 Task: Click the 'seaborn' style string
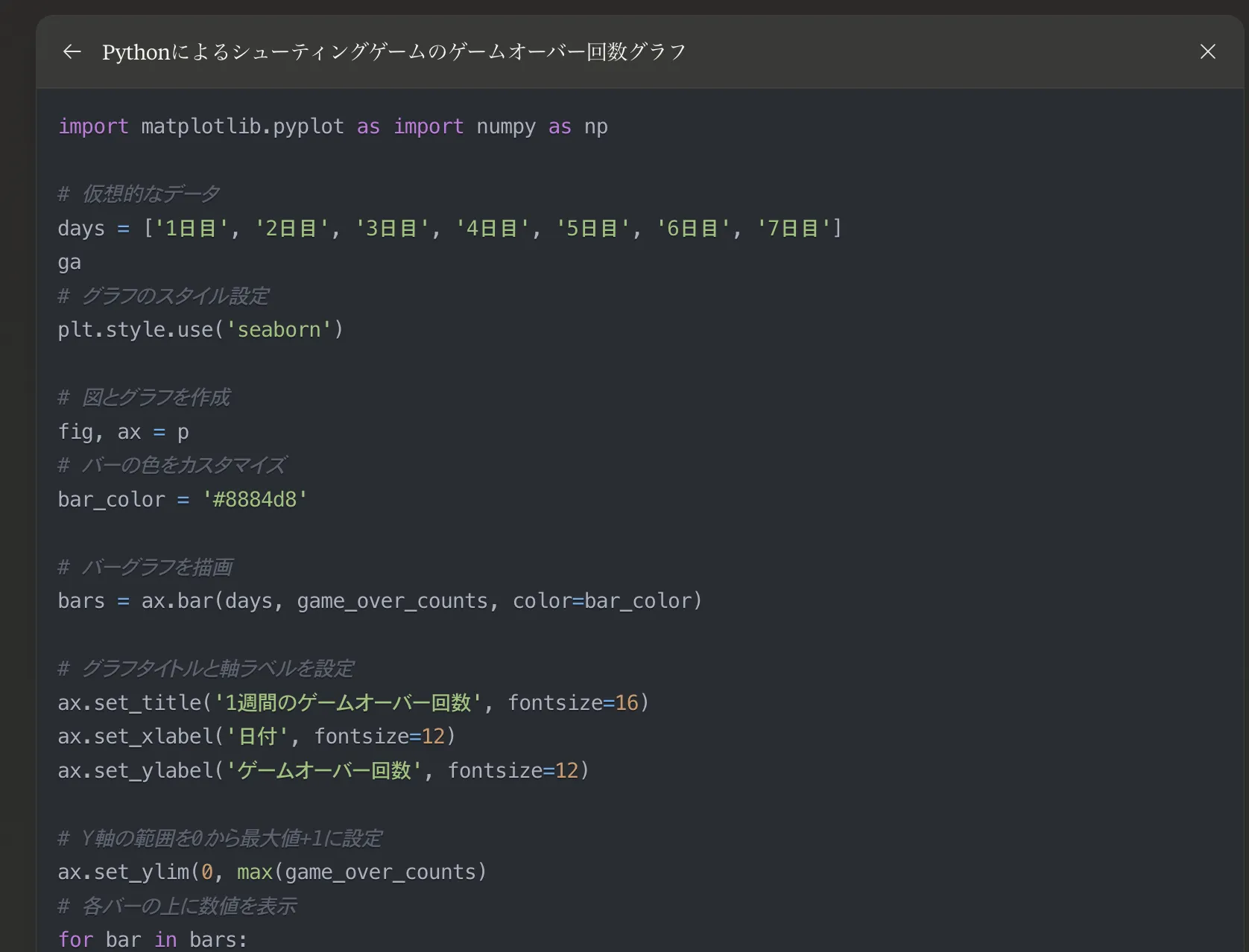pyautogui.click(x=280, y=329)
